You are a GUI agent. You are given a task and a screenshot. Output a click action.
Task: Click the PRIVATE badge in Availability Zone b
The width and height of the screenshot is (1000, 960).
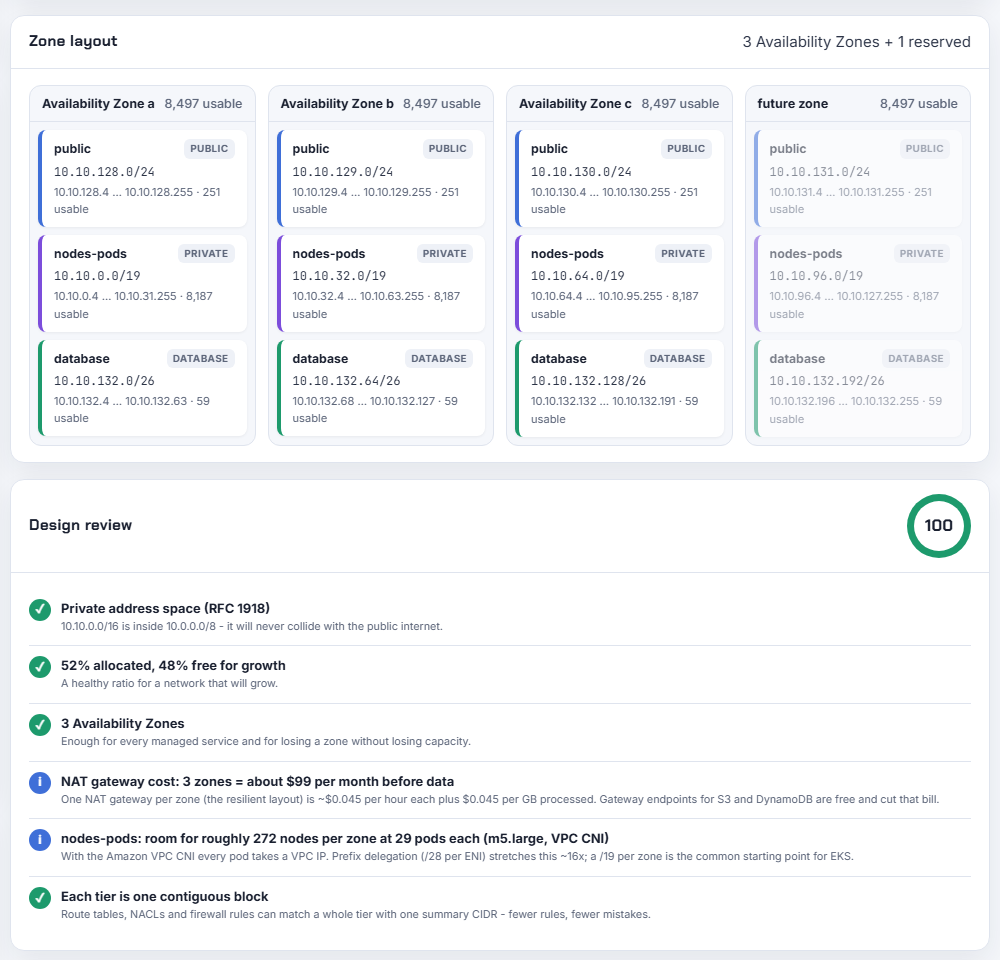[x=445, y=253]
